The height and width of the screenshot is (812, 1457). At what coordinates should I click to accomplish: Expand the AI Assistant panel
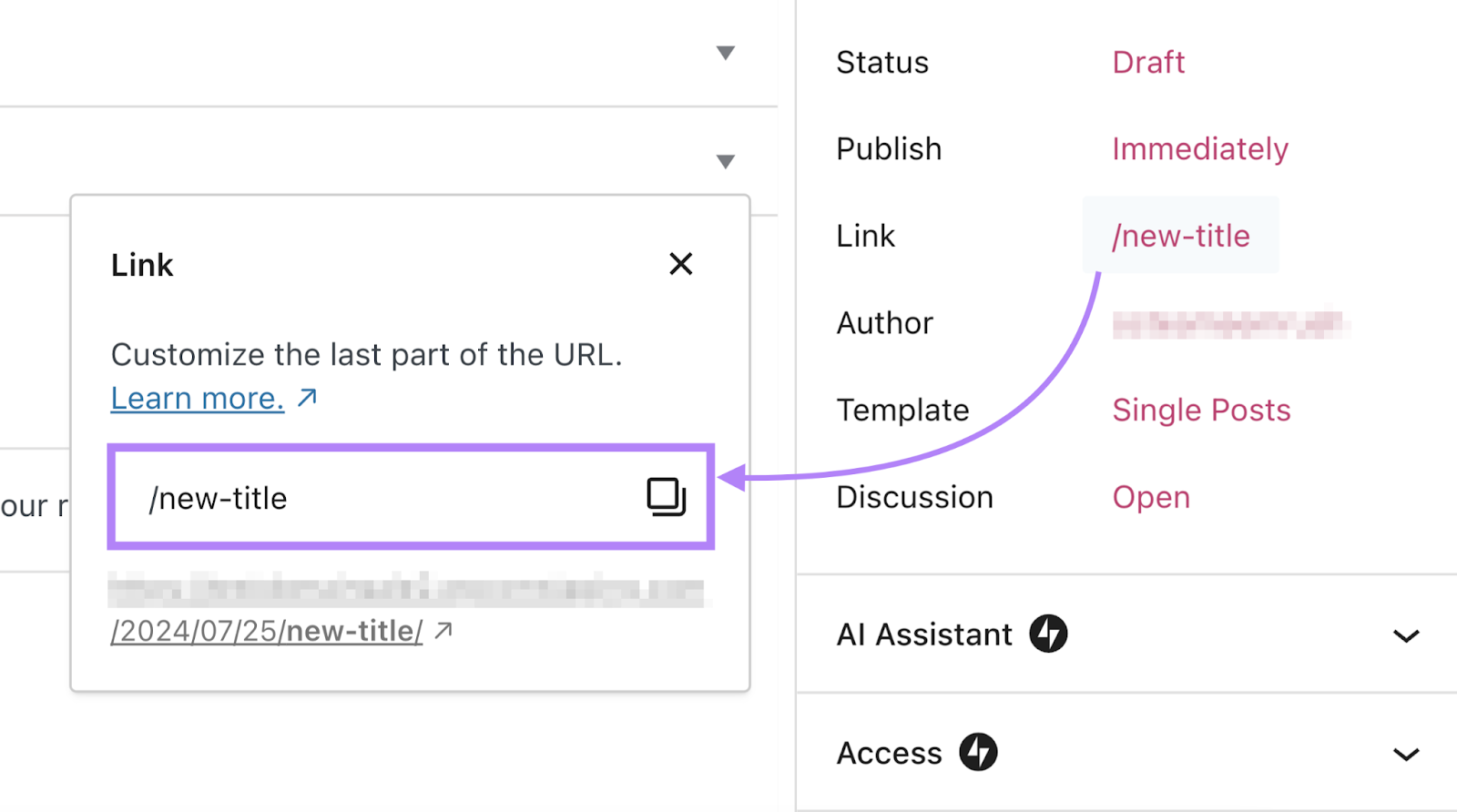(x=1406, y=634)
